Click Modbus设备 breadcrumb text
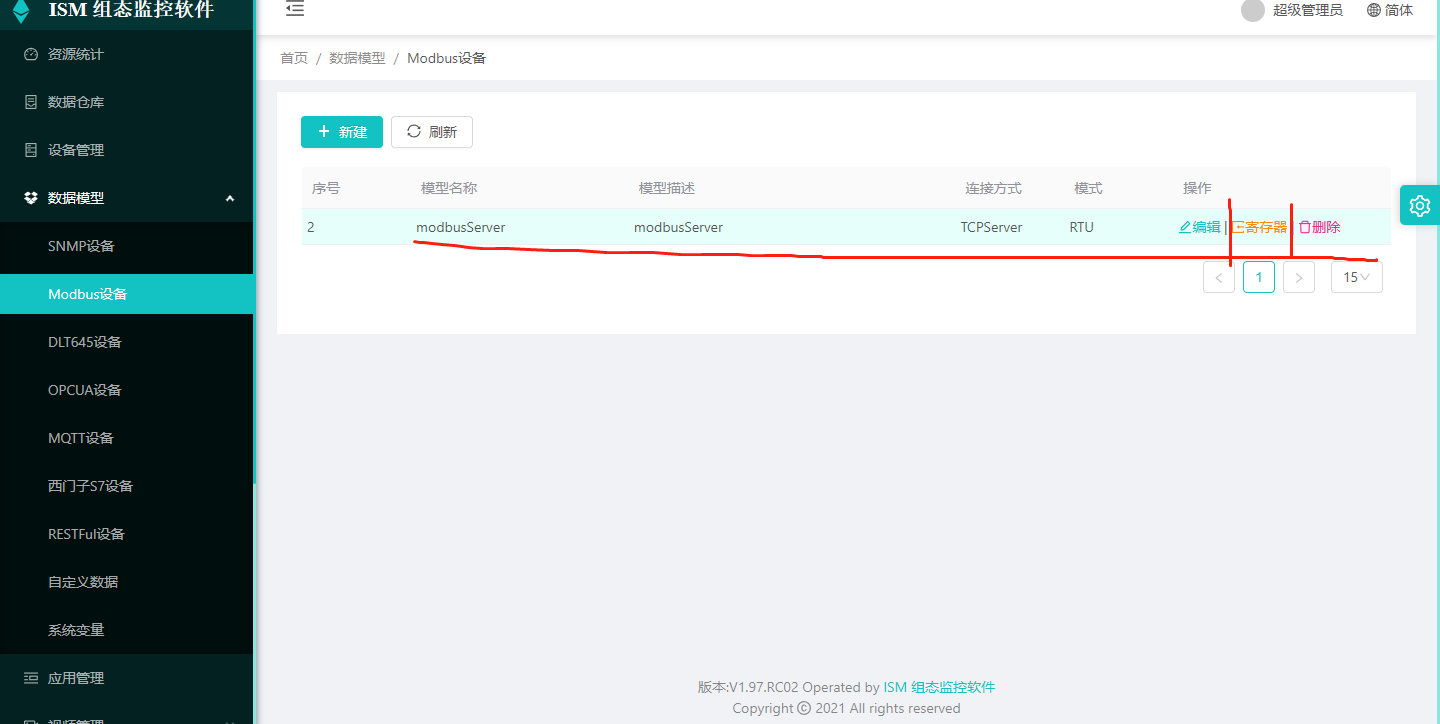 447,58
